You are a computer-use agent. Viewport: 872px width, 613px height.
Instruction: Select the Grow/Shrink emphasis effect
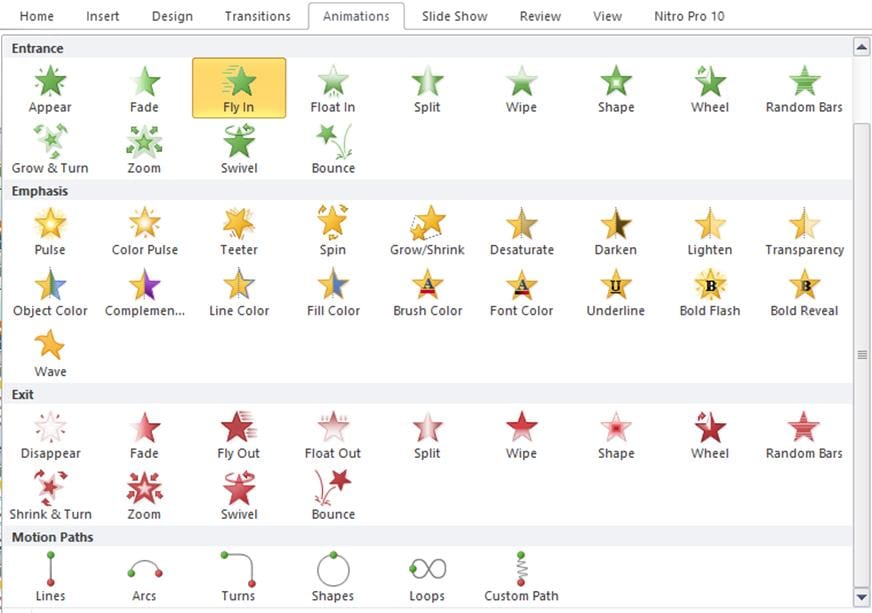(x=427, y=230)
